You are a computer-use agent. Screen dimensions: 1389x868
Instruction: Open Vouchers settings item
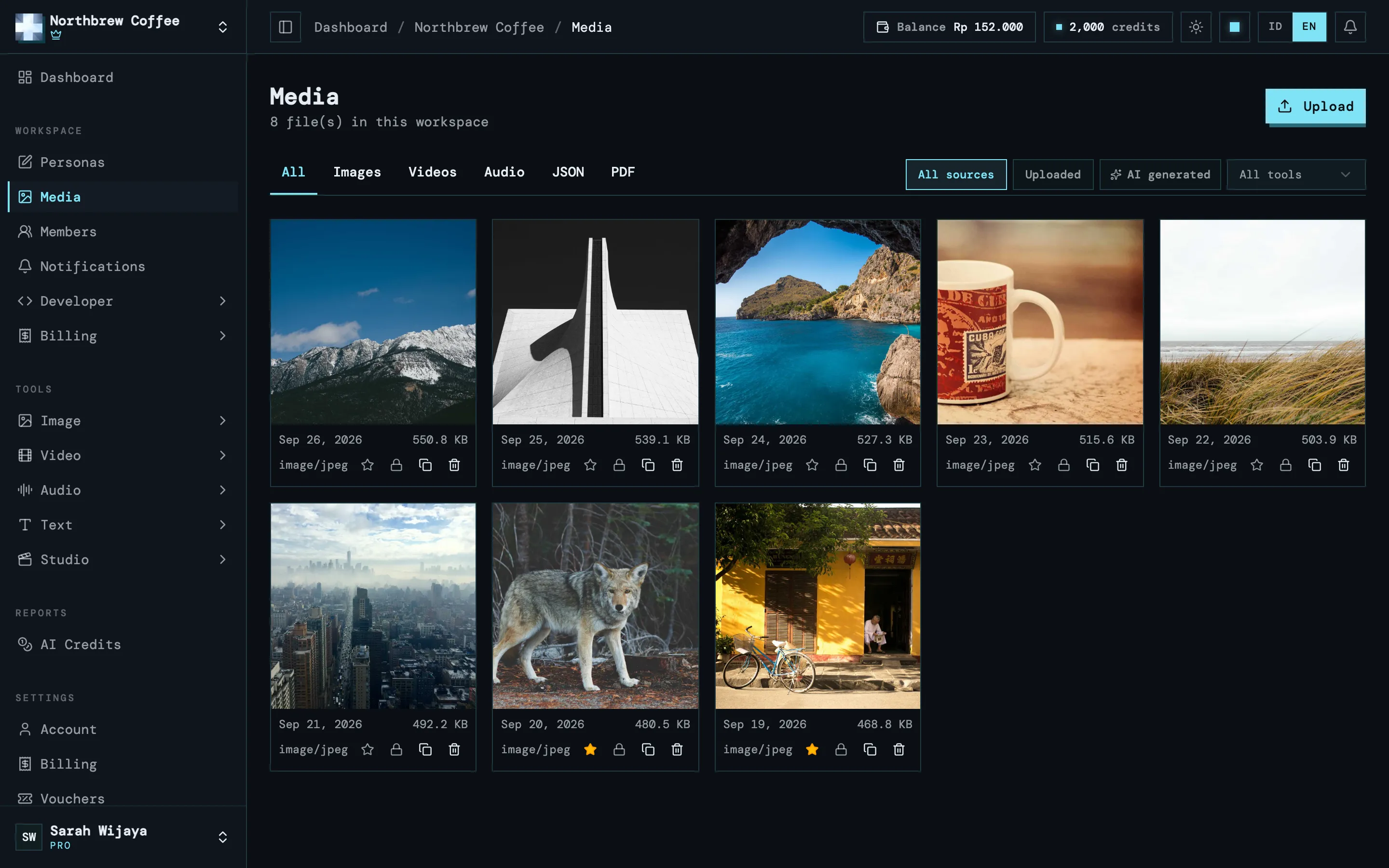[123, 798]
